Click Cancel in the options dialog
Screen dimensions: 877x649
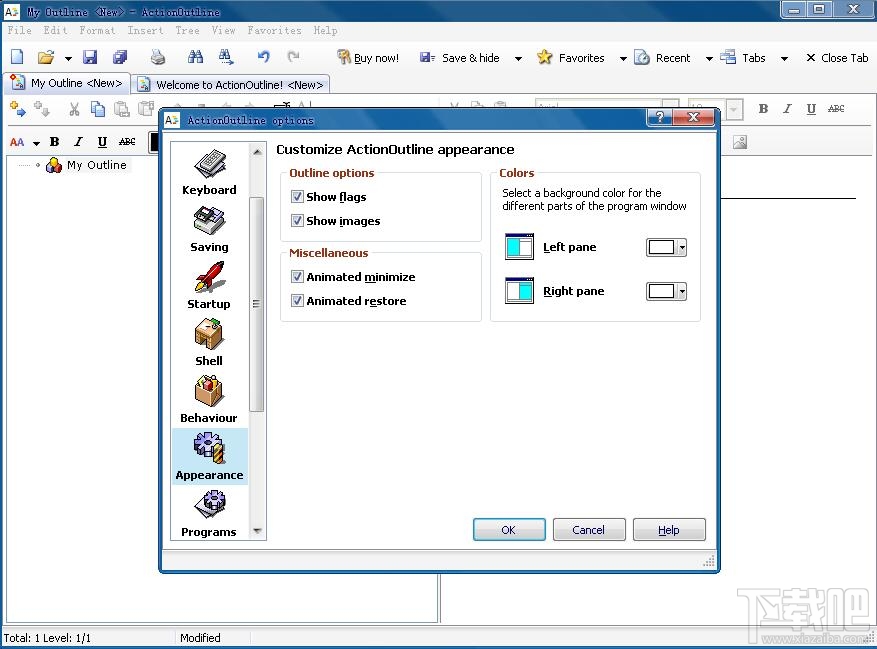pyautogui.click(x=589, y=529)
